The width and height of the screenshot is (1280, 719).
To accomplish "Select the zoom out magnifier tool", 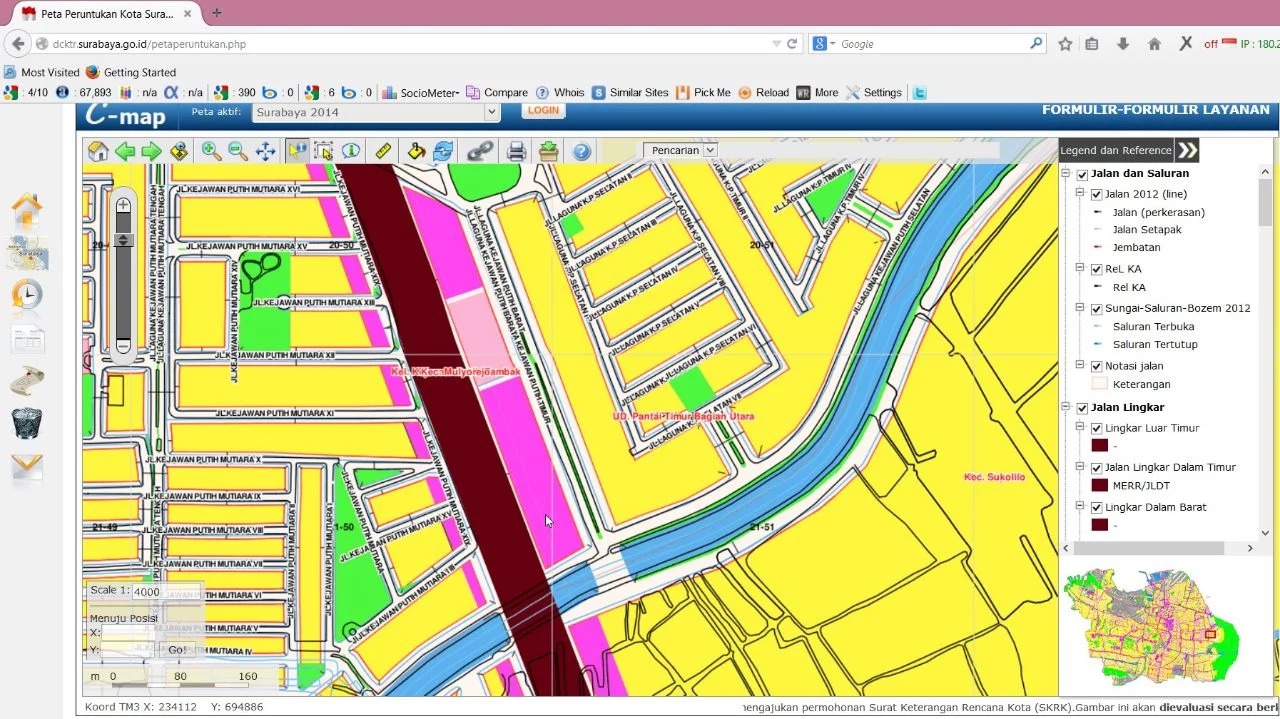I will tap(238, 151).
